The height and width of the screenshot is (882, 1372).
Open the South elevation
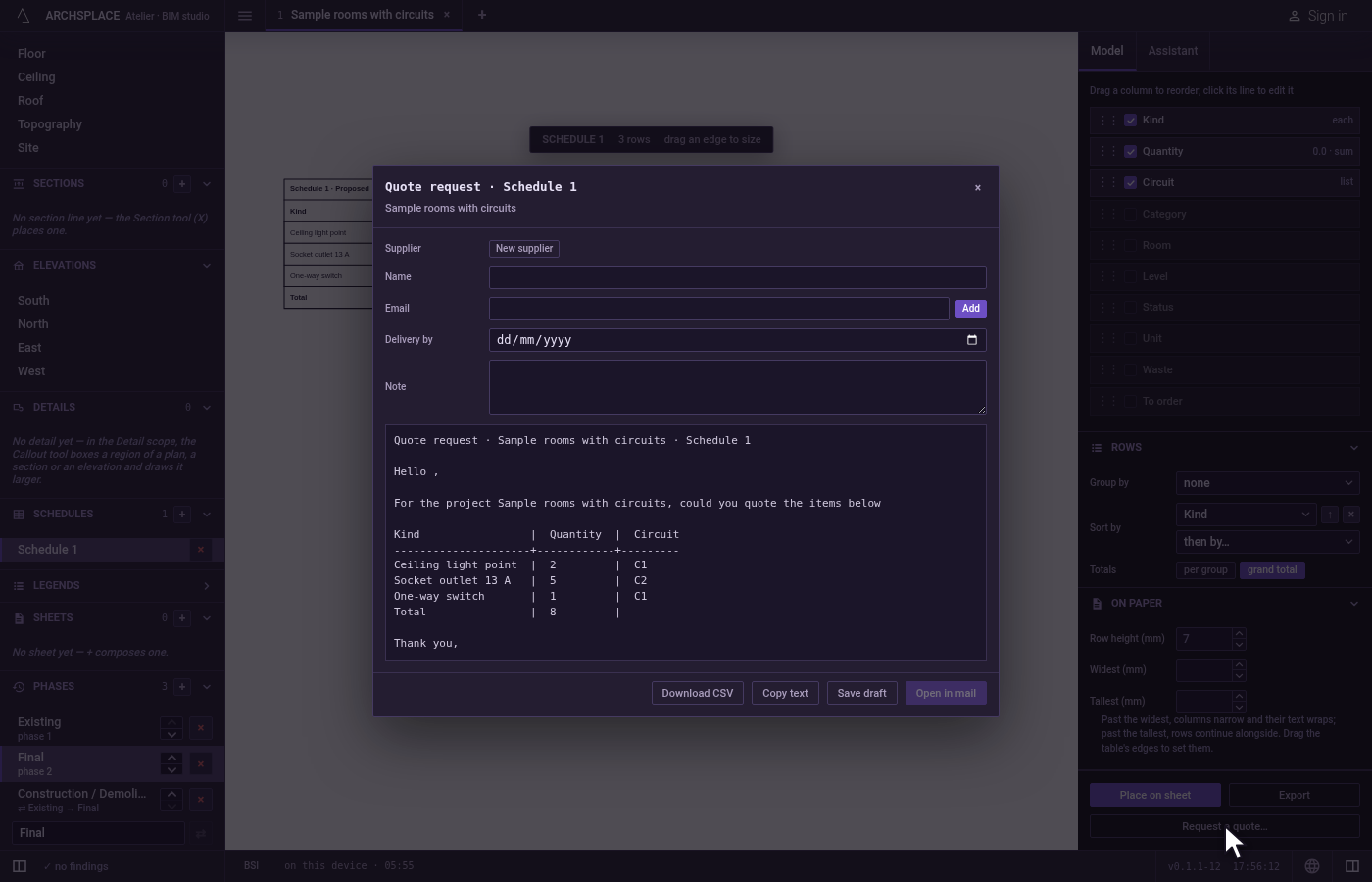33,301
